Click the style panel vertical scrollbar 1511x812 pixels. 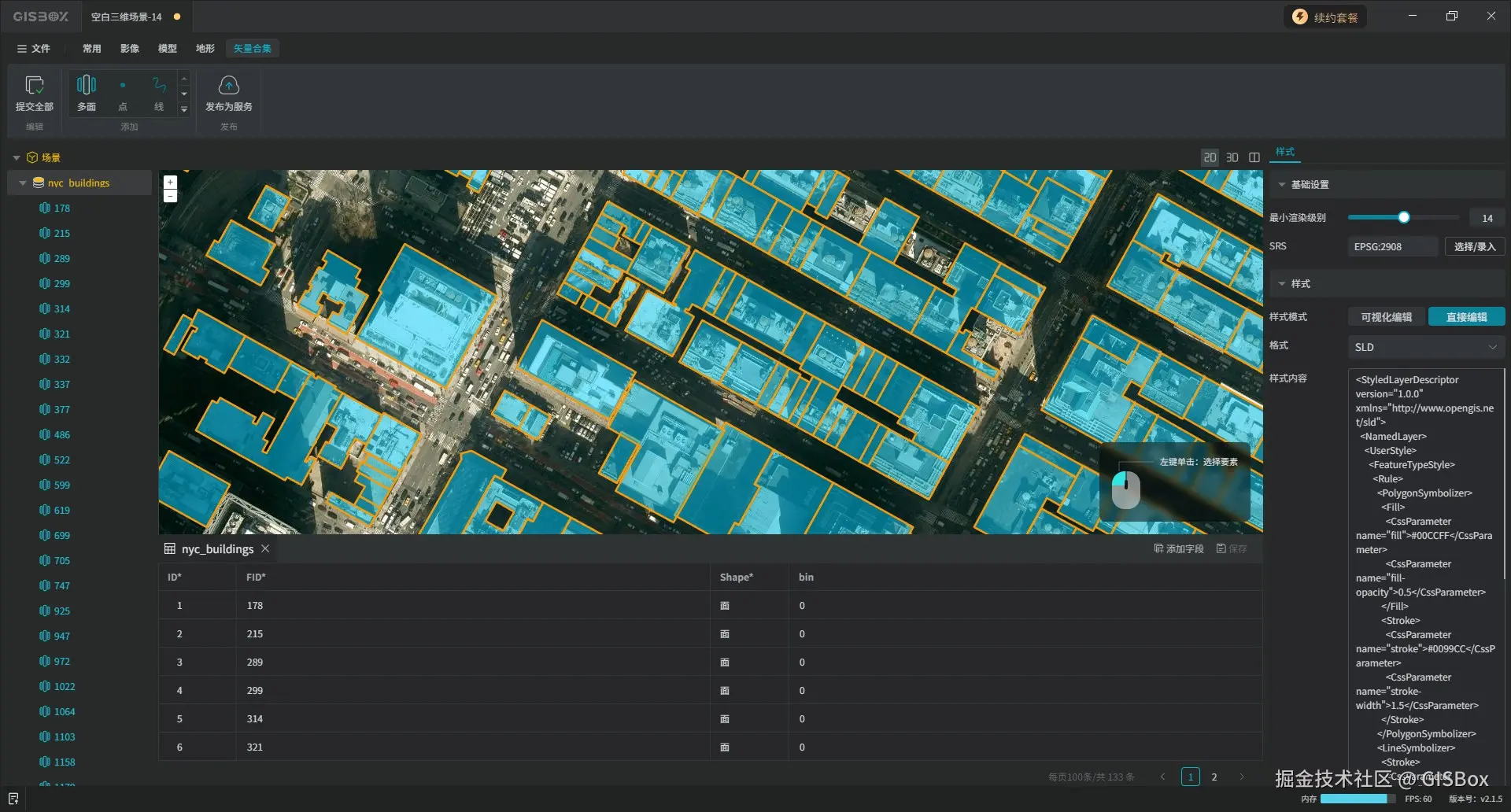(x=1504, y=474)
